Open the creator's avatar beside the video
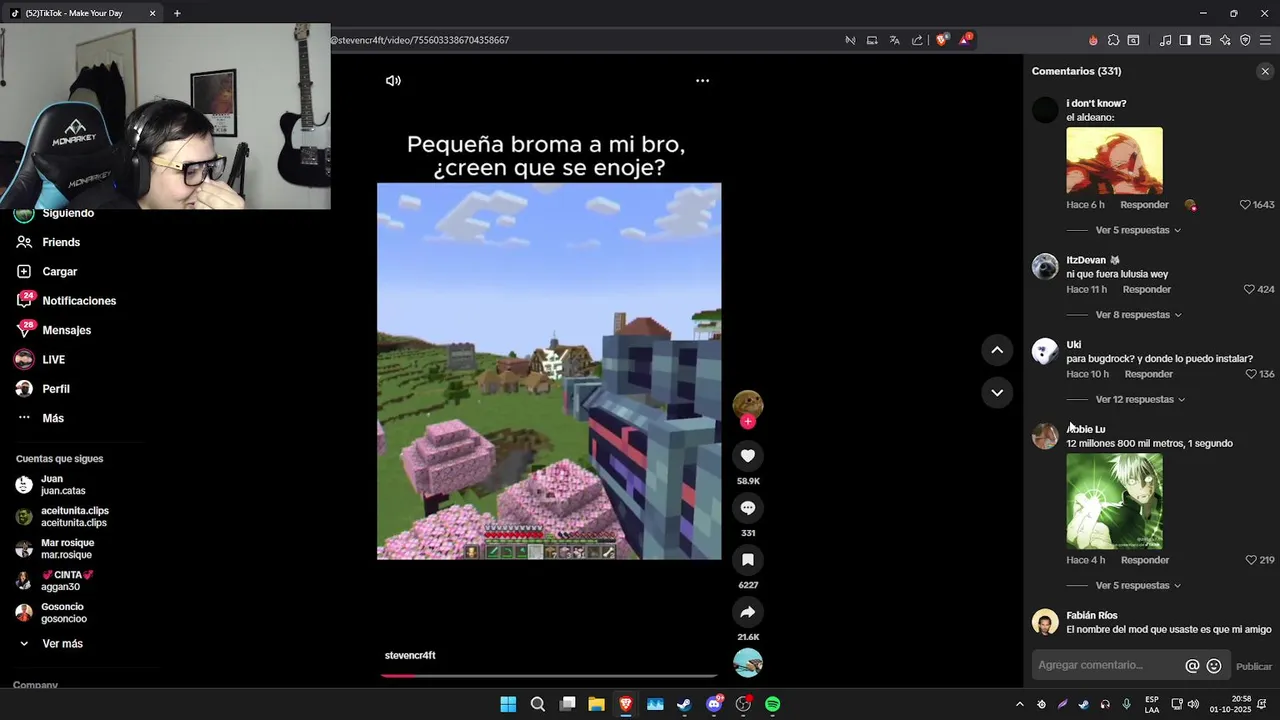Viewport: 1280px width, 720px height. (747, 404)
